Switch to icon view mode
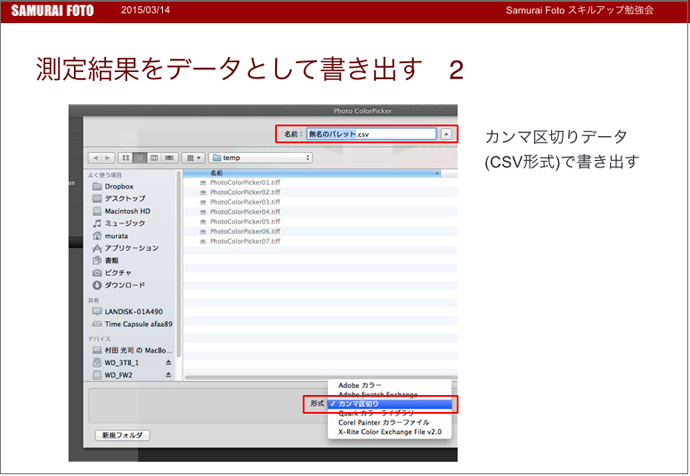This screenshot has width=690, height=476. click(x=125, y=157)
